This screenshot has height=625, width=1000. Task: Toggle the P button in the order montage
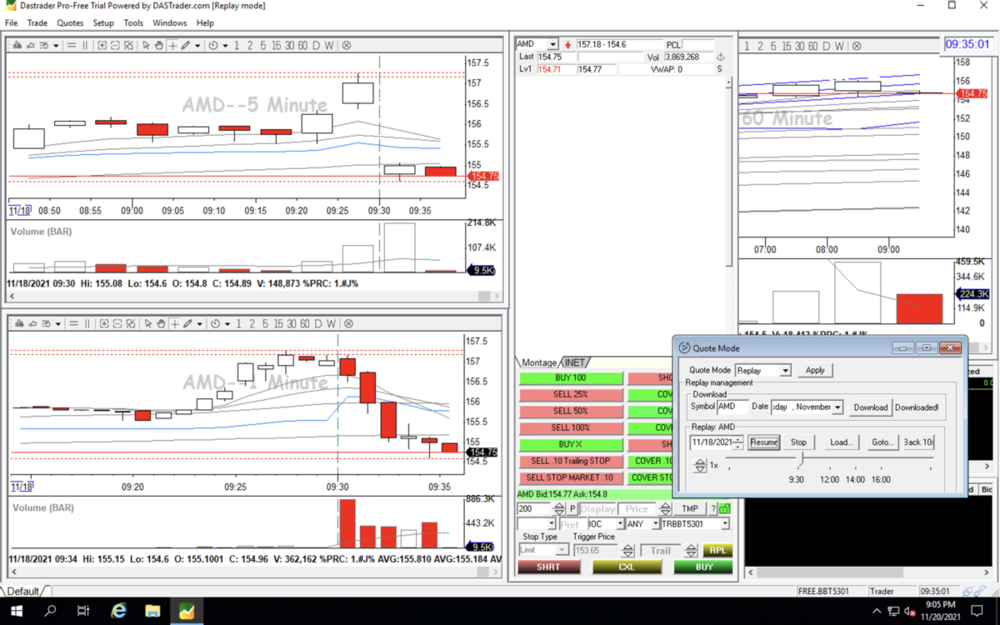click(572, 509)
